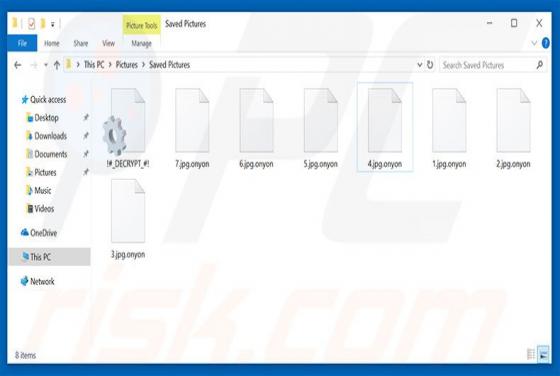Screen dimensions: 560x376
Task: Click the pin beside Documents
Action: (86, 154)
